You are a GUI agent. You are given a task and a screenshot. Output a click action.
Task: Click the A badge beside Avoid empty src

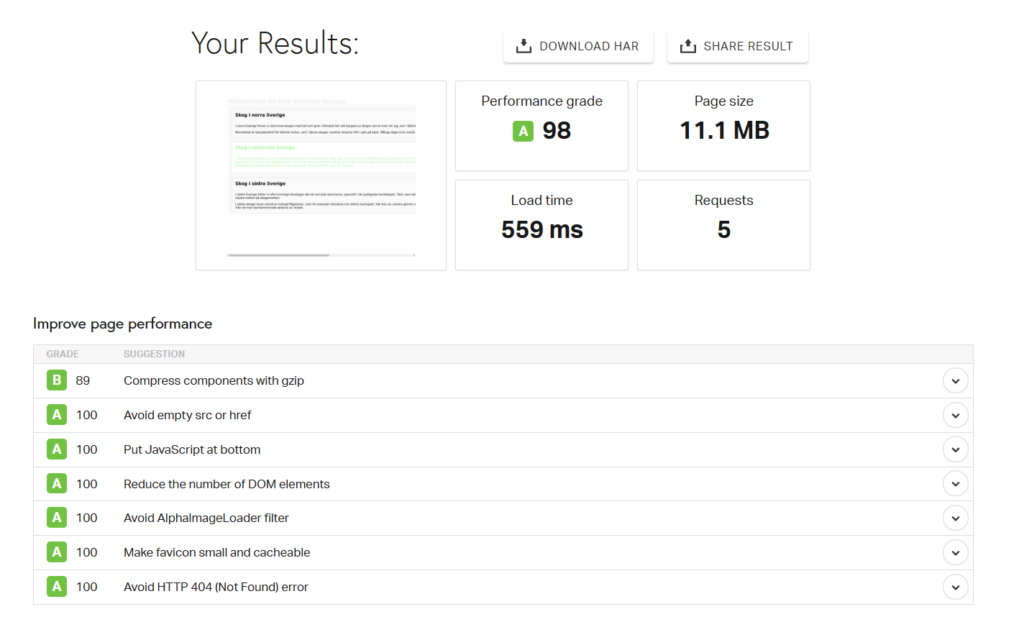[x=57, y=415]
